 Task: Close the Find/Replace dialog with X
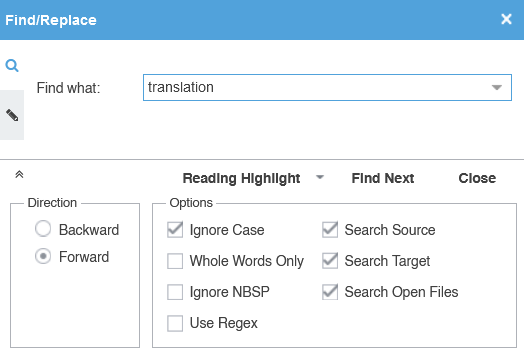[506, 19]
